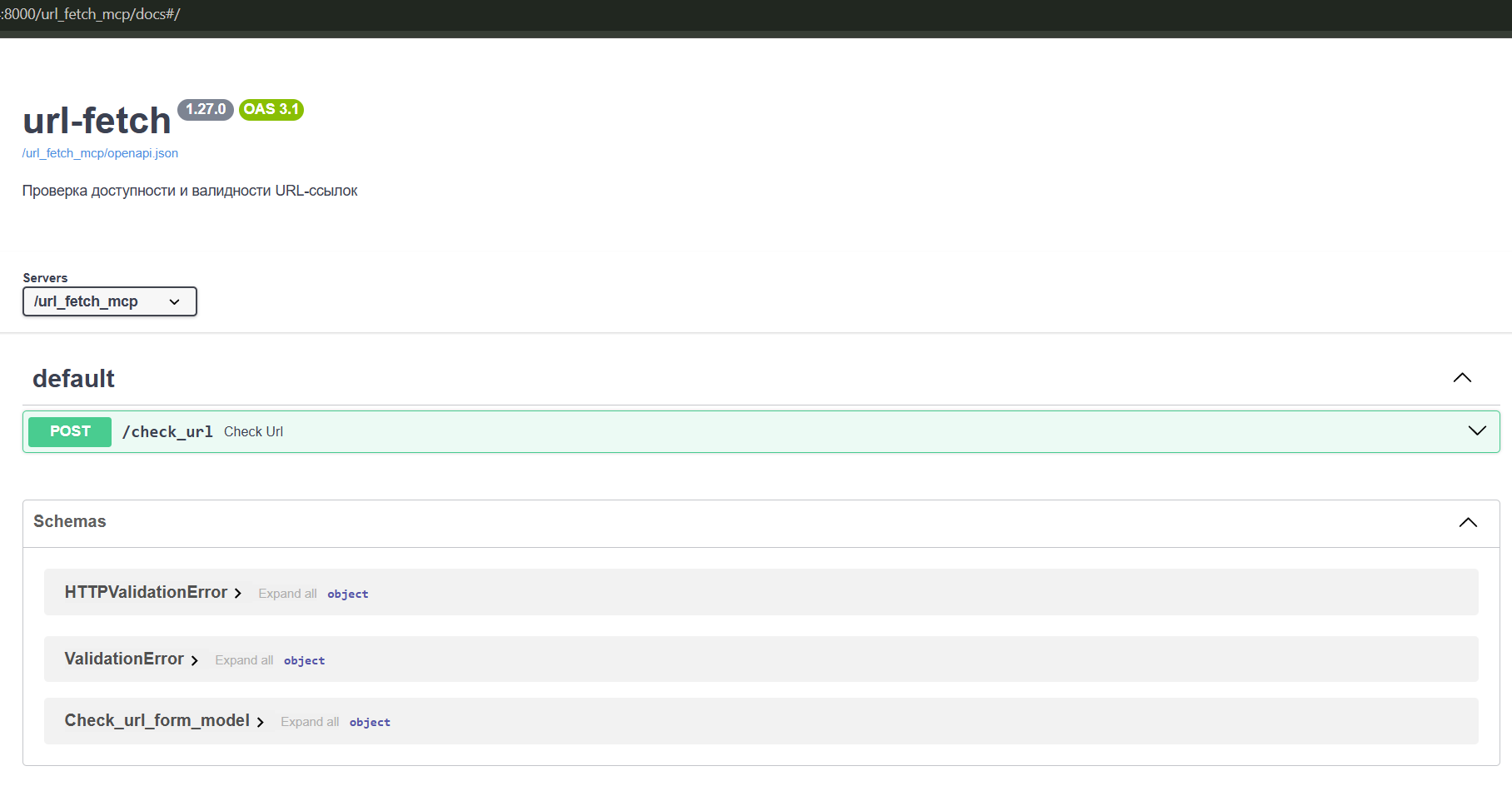Open the Servers dropdown showing /url_fetch_mcp

[x=109, y=301]
